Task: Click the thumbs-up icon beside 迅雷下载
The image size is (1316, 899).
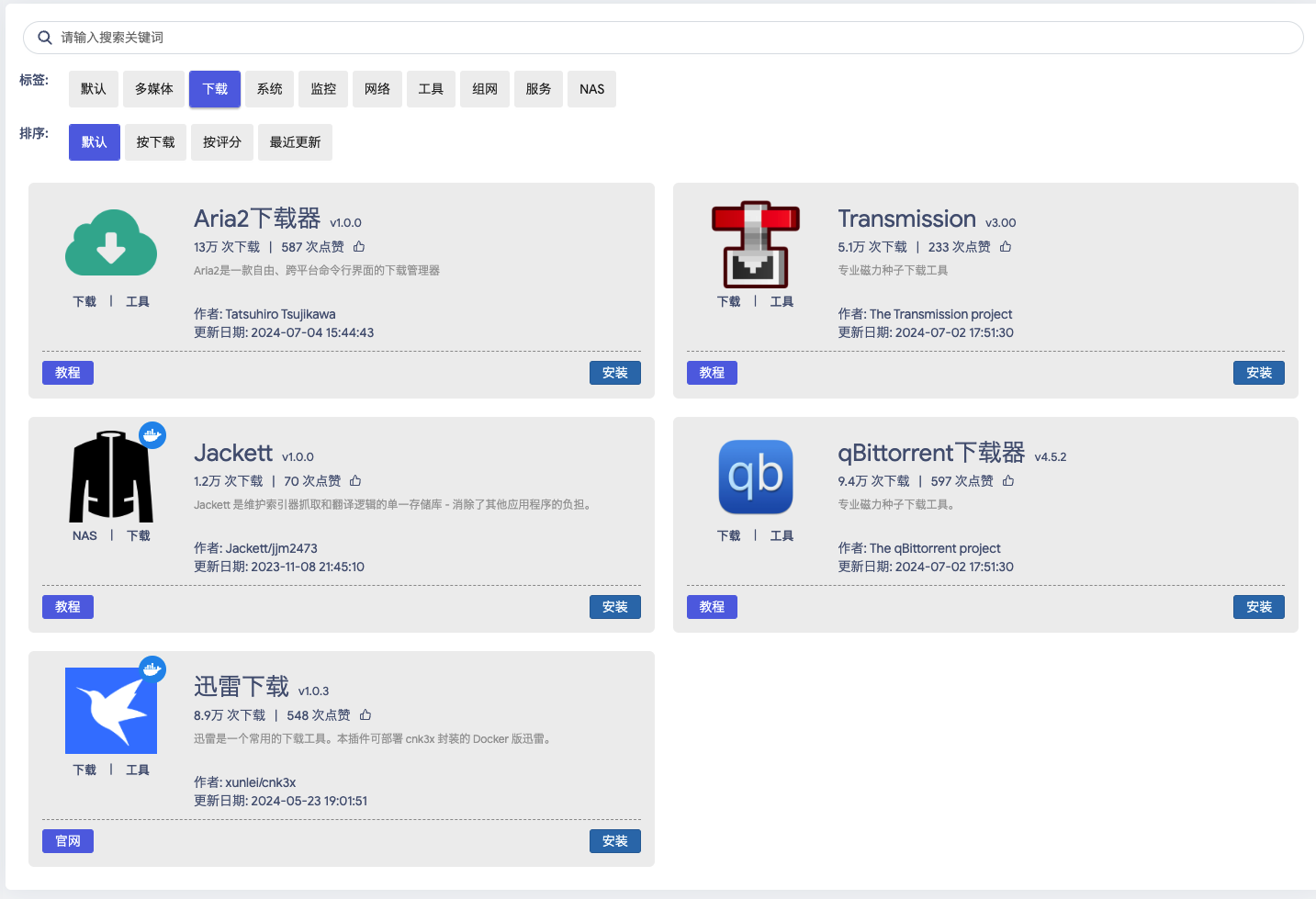Action: click(366, 714)
